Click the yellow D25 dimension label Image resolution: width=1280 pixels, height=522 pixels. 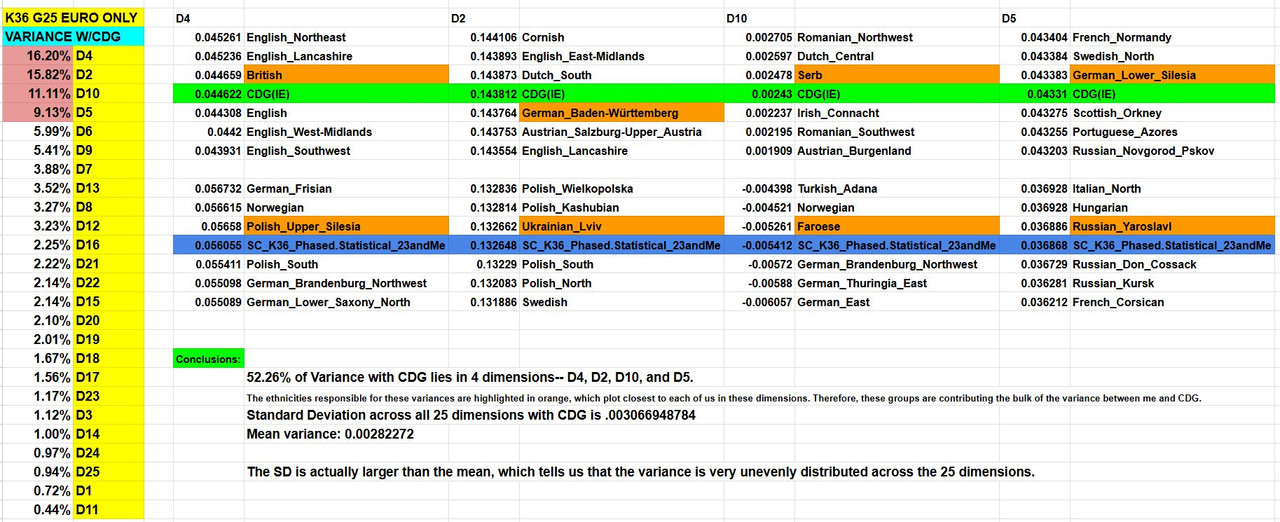pyautogui.click(x=108, y=472)
